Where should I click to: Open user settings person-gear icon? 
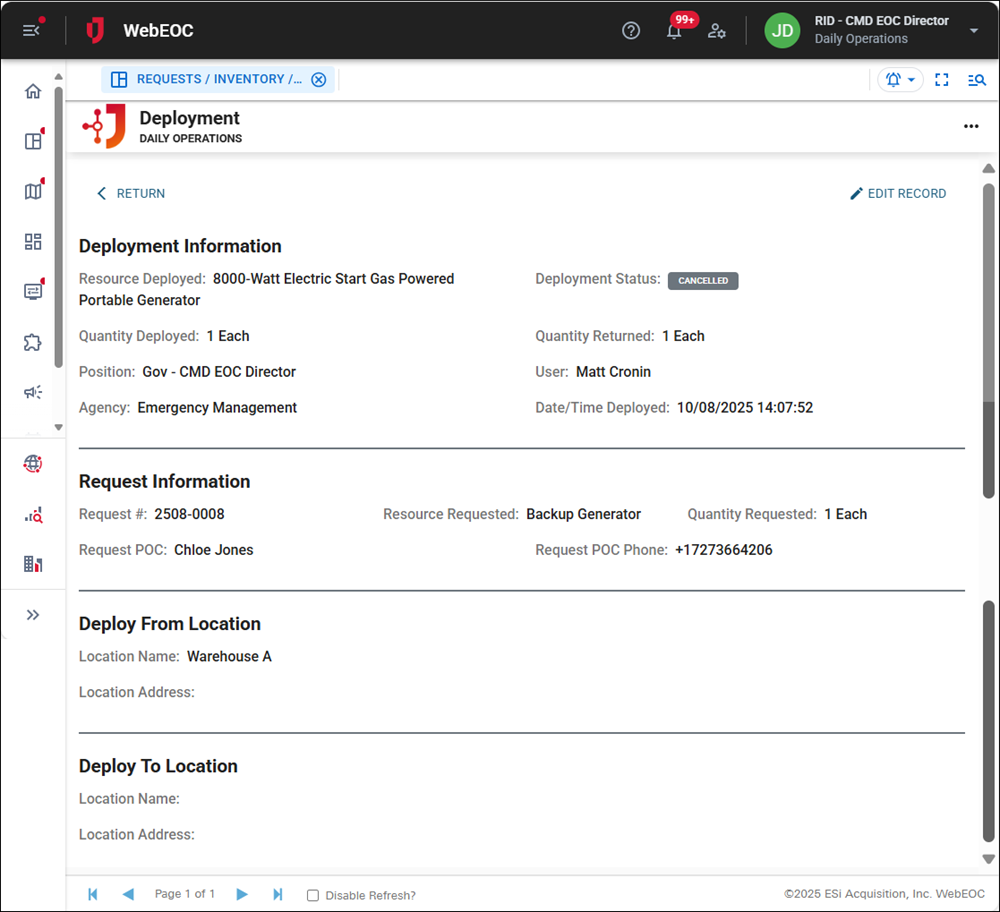point(717,31)
